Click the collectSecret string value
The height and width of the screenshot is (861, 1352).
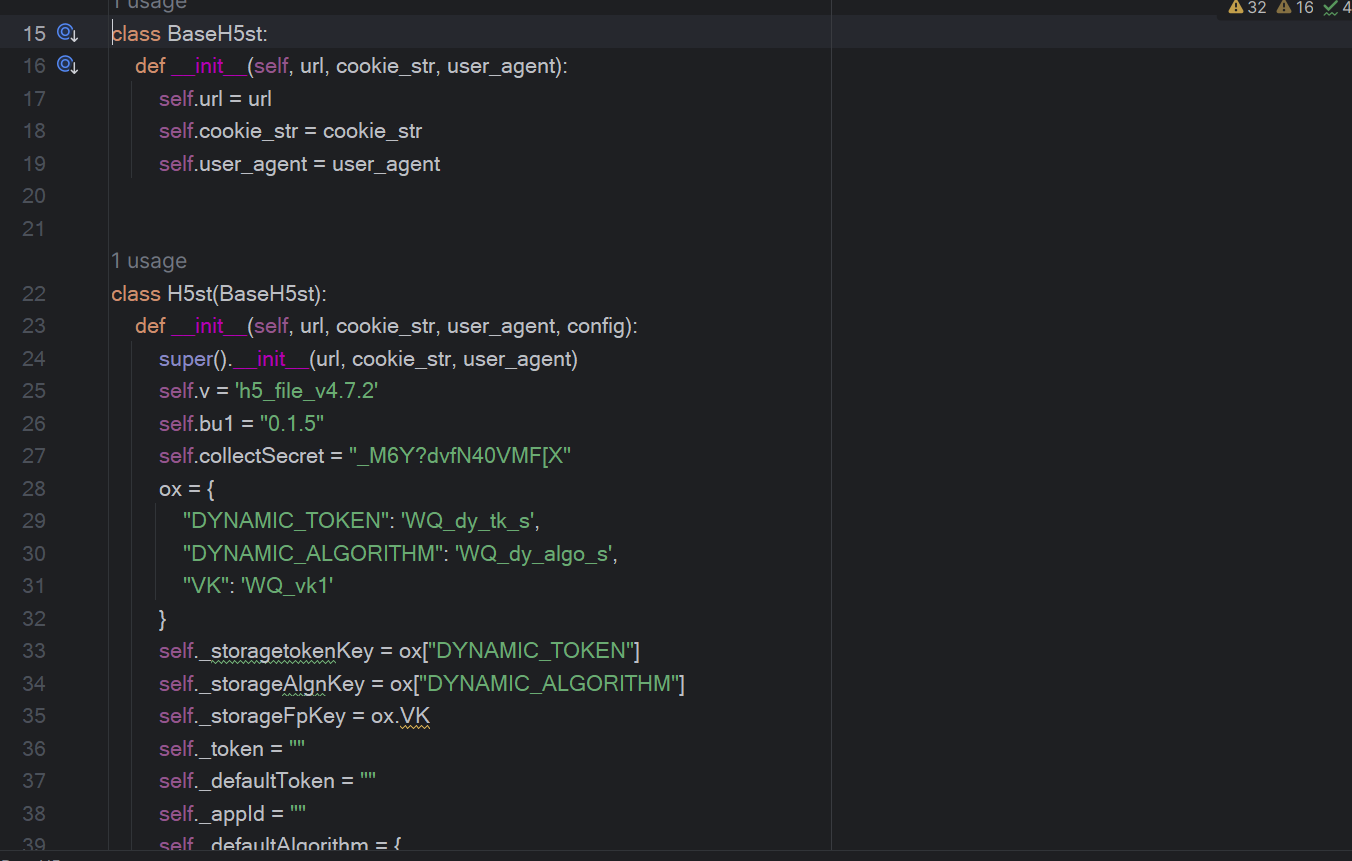click(x=459, y=456)
